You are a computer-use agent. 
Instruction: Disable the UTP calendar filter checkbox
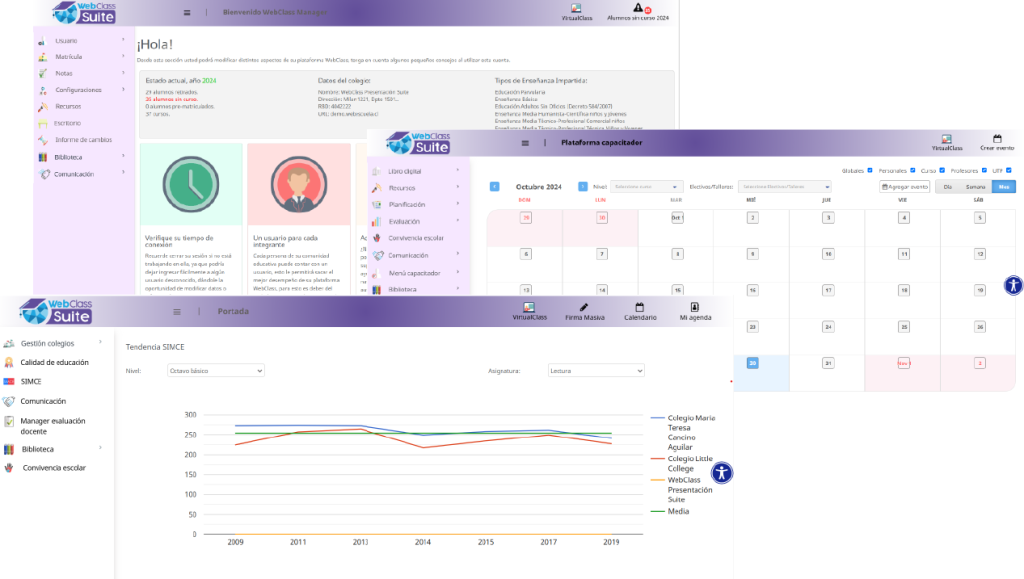pyautogui.click(x=1009, y=170)
